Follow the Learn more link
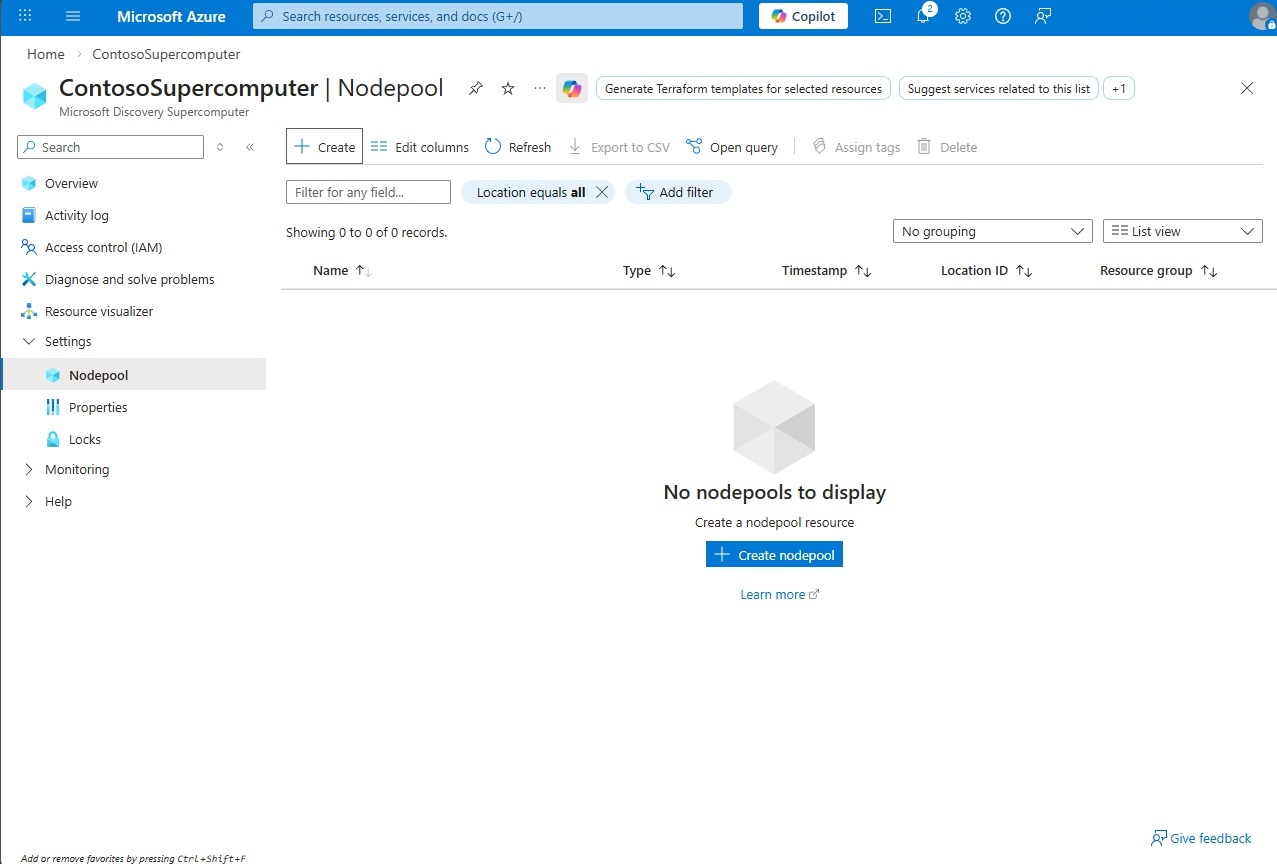1277x864 pixels. (x=779, y=594)
